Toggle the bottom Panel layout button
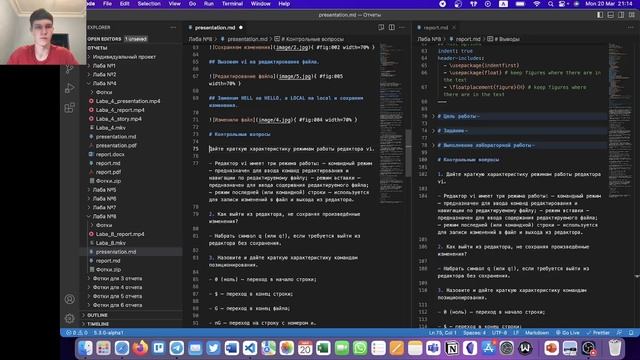The height and width of the screenshot is (360, 640). (x=611, y=15)
